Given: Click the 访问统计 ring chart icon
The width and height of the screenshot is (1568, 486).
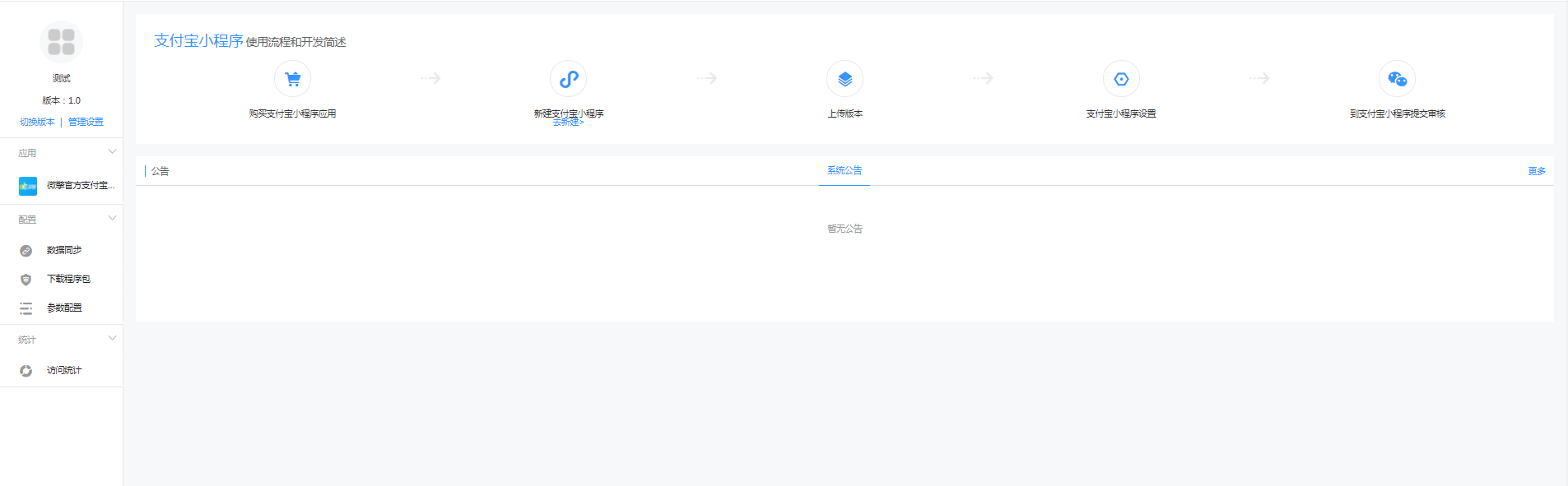Looking at the screenshot, I should point(26,371).
